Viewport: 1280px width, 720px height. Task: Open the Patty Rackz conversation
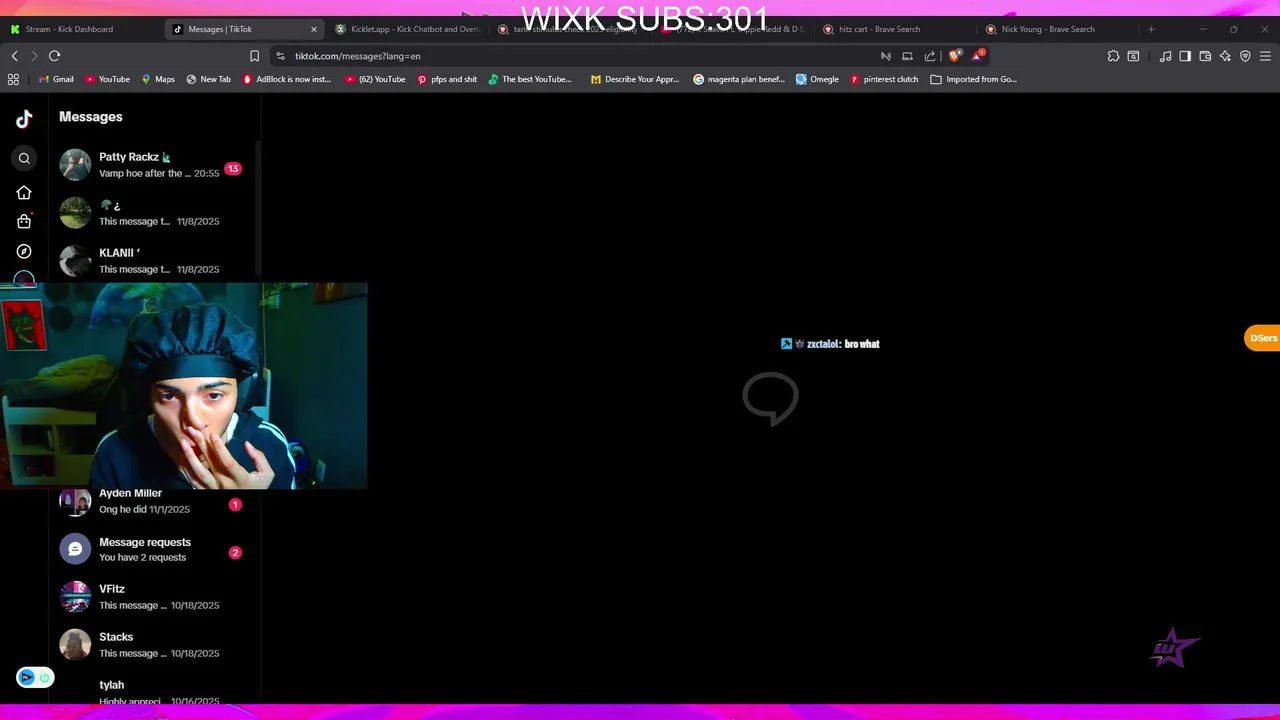click(152, 165)
